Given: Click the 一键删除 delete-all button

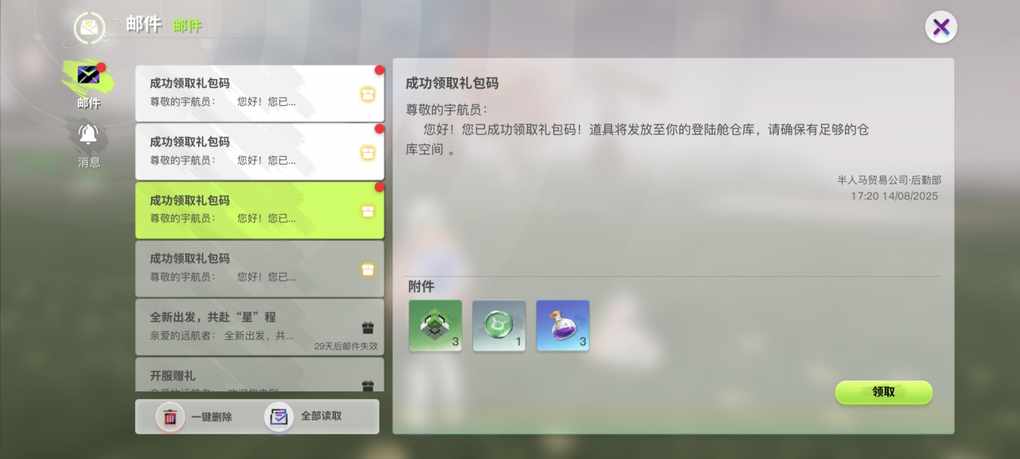Looking at the screenshot, I should point(195,417).
